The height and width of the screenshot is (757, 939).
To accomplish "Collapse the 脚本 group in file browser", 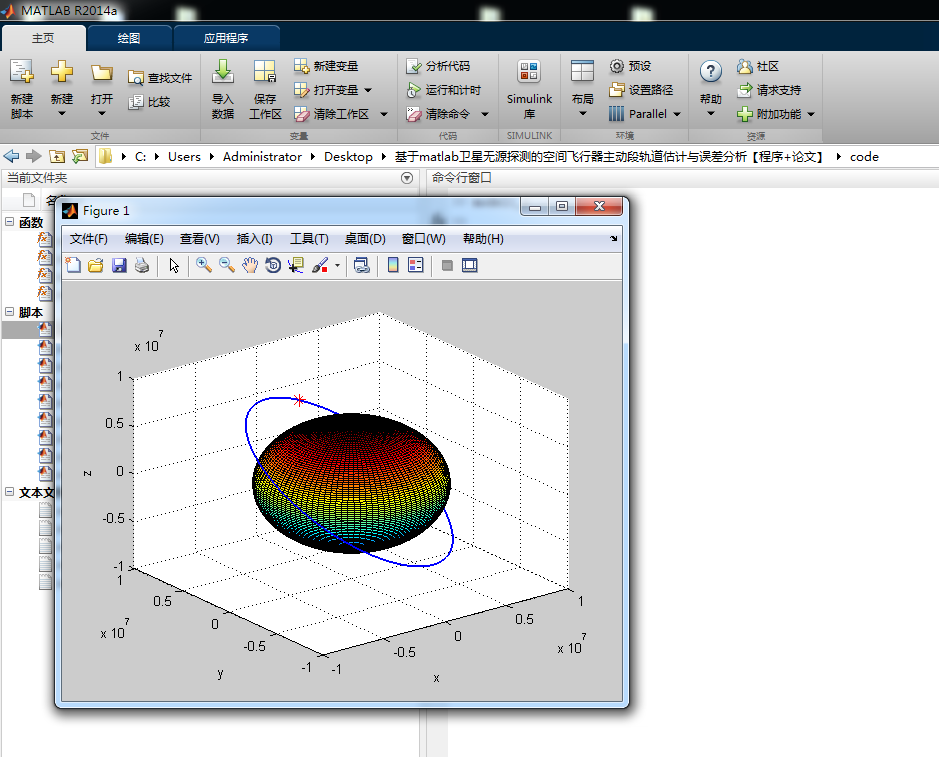I will coord(10,311).
